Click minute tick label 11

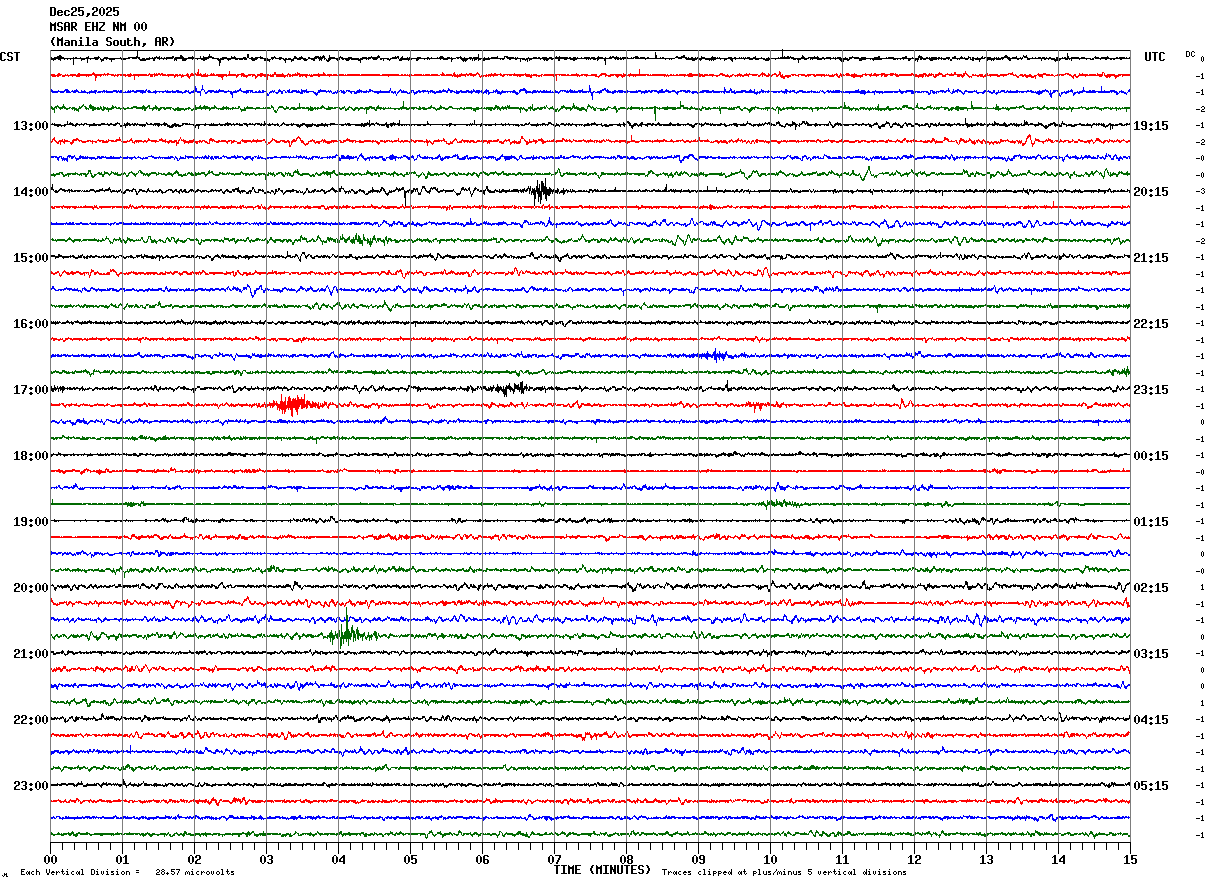point(842,859)
